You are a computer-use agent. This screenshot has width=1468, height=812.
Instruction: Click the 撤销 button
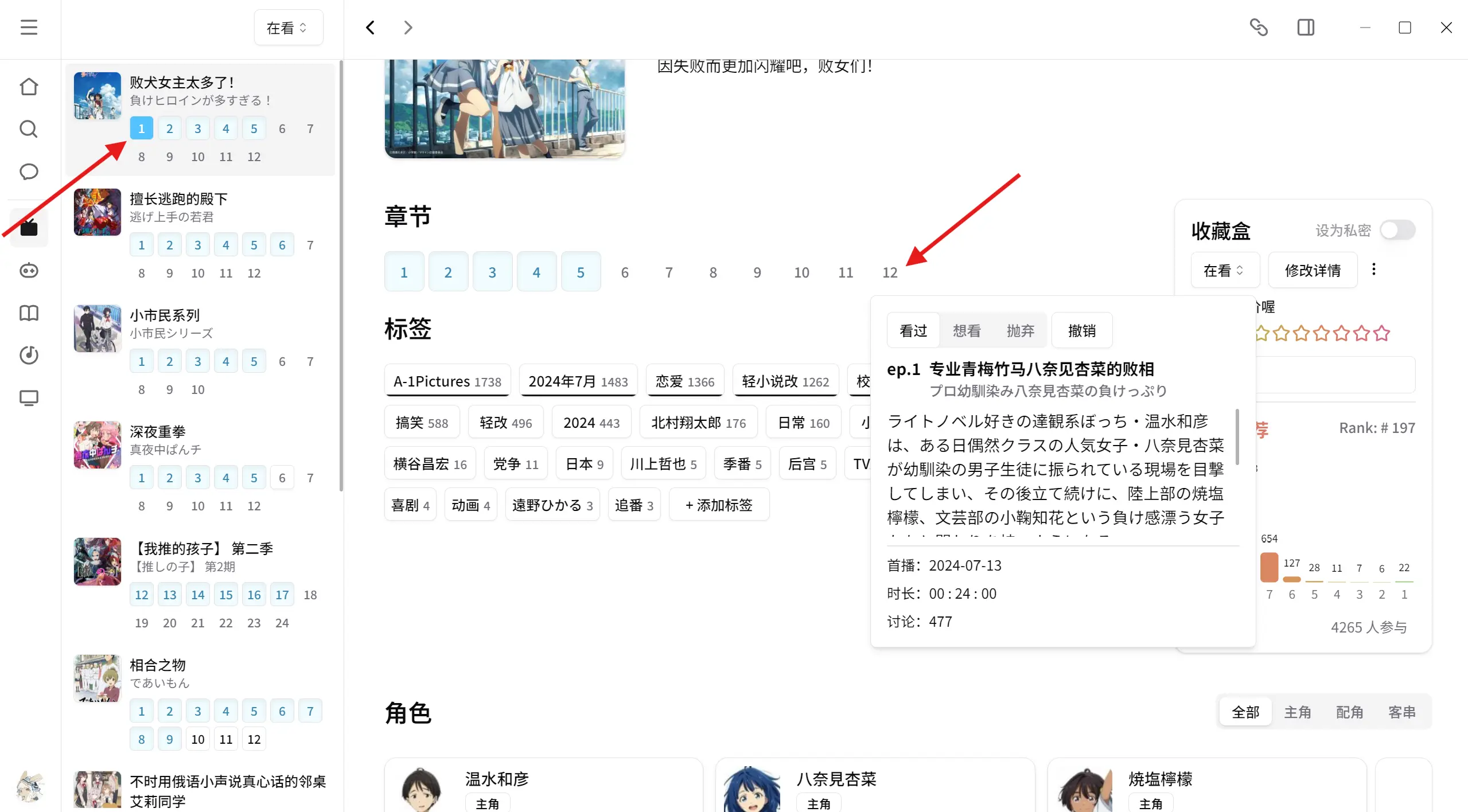(x=1082, y=330)
